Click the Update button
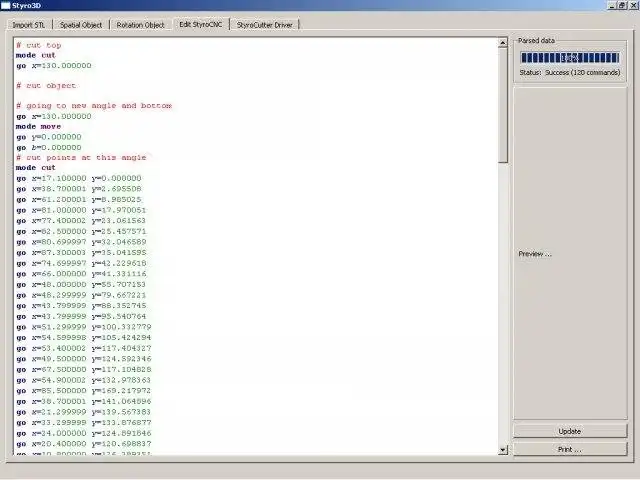Screen dimensions: 640x480 (x=570, y=431)
